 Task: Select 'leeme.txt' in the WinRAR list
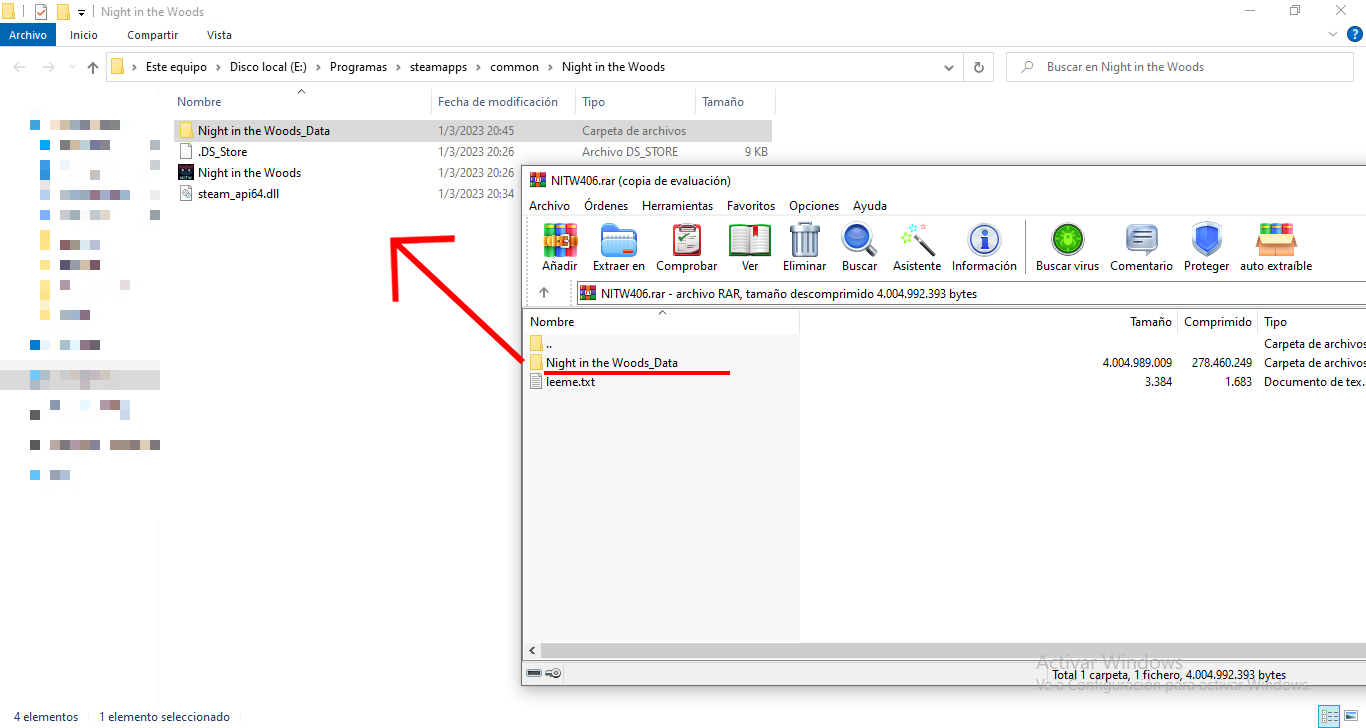click(x=570, y=382)
